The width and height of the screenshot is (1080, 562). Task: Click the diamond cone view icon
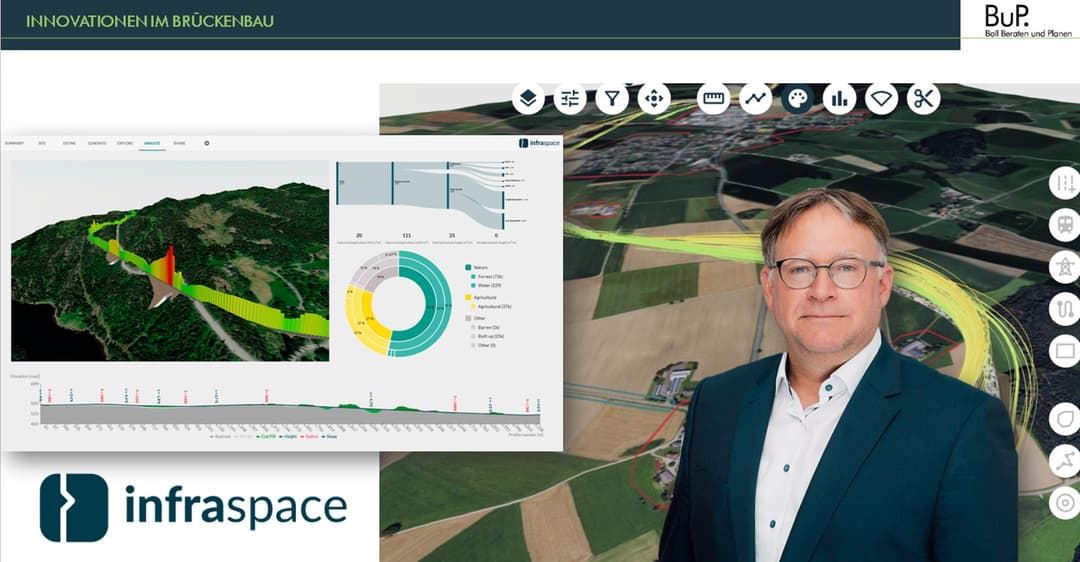(x=882, y=99)
